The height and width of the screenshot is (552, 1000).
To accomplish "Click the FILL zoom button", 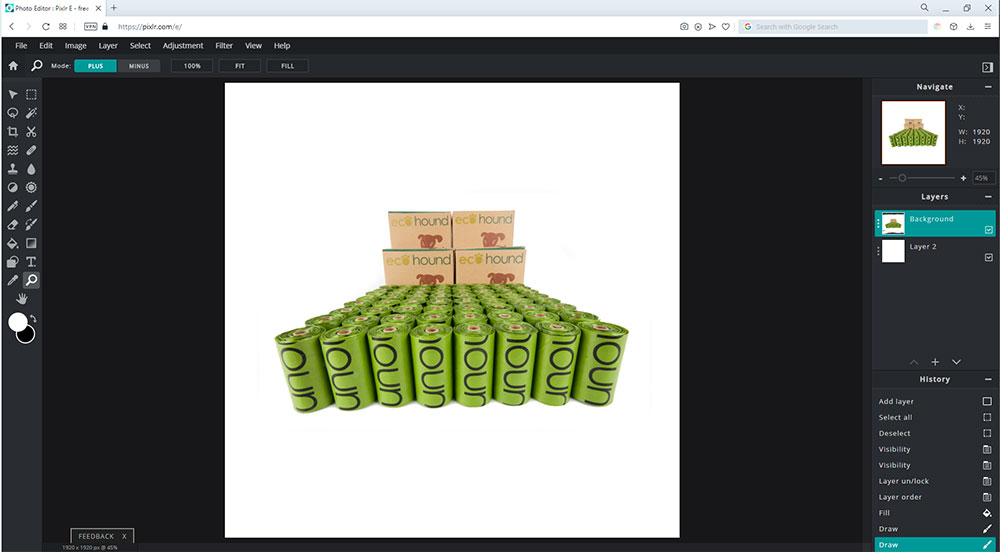I will click(x=288, y=66).
